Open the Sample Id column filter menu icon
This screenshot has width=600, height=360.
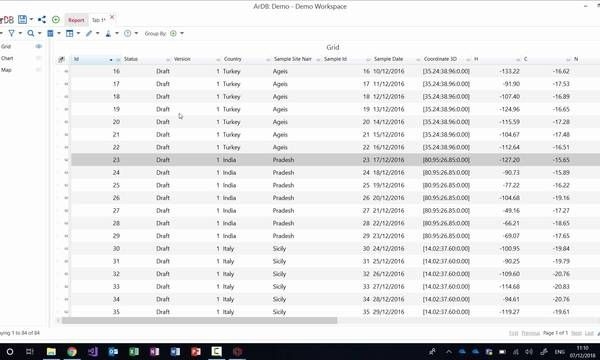(x=368, y=60)
